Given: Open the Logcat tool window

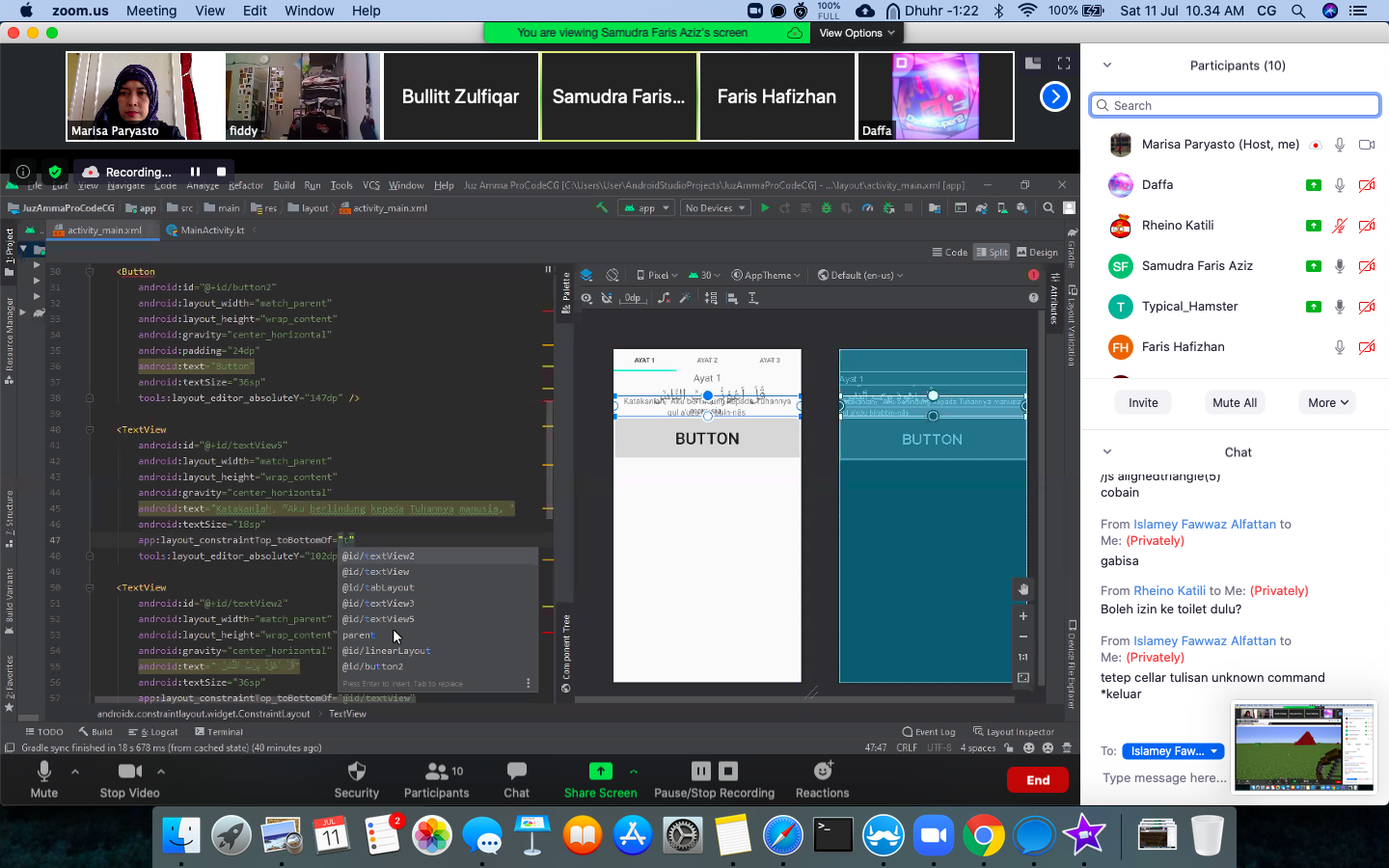Looking at the screenshot, I should 153,732.
